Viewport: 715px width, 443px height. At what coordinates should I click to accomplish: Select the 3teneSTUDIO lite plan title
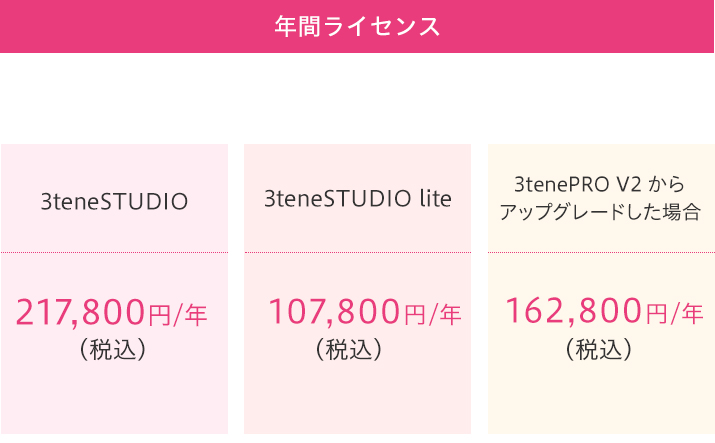pos(358,199)
